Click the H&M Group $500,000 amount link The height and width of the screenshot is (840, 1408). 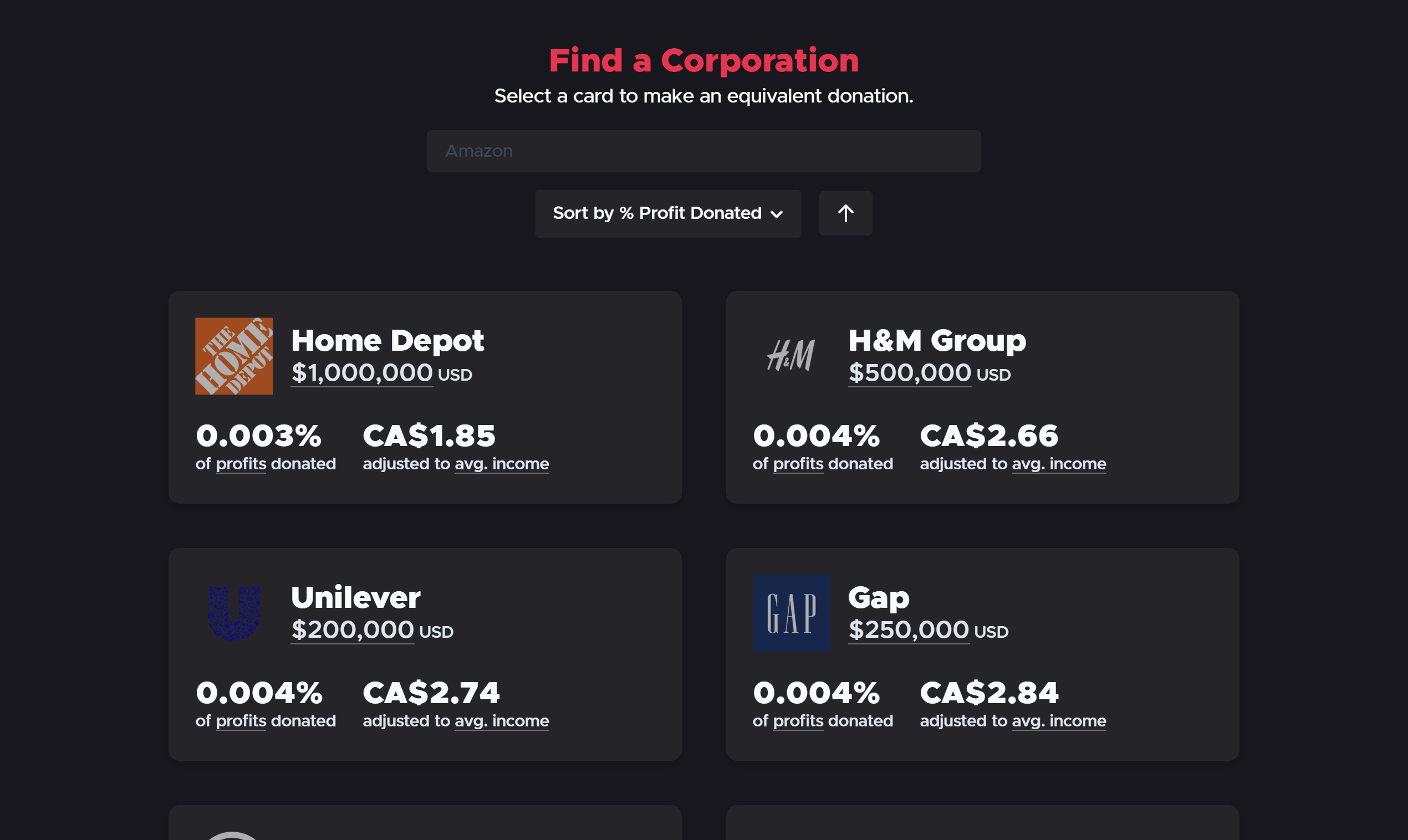[909, 373]
